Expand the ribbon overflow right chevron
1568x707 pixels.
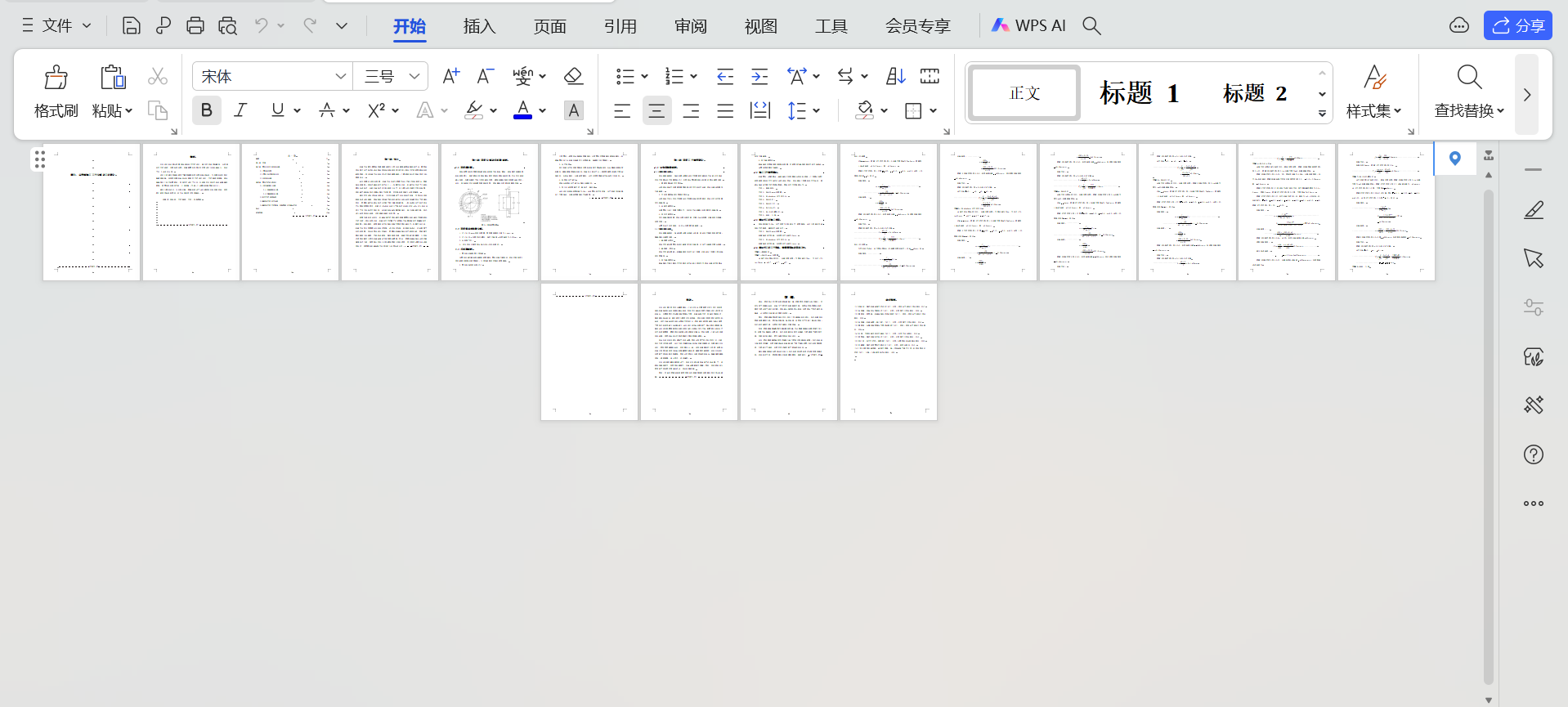click(x=1527, y=94)
